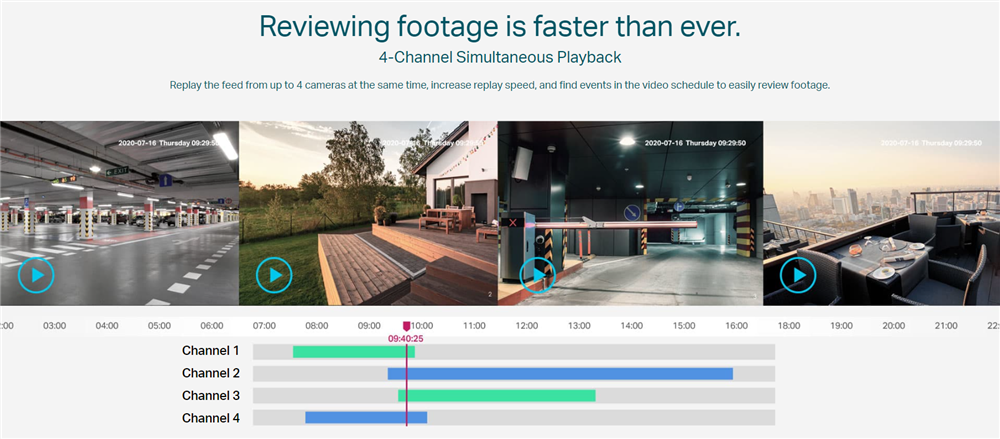
Task: Jump to 18:00 on the timeline
Action: (789, 326)
